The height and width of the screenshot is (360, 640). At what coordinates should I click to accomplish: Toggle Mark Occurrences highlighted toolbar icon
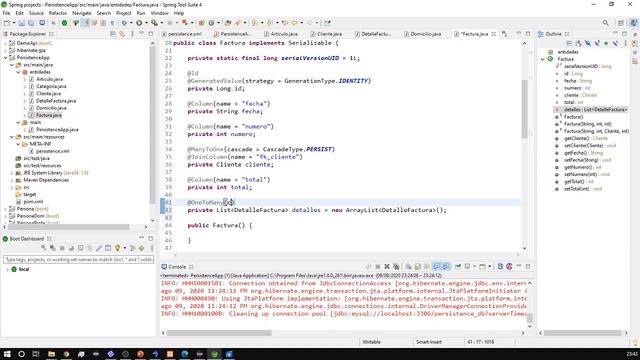coord(85,23)
